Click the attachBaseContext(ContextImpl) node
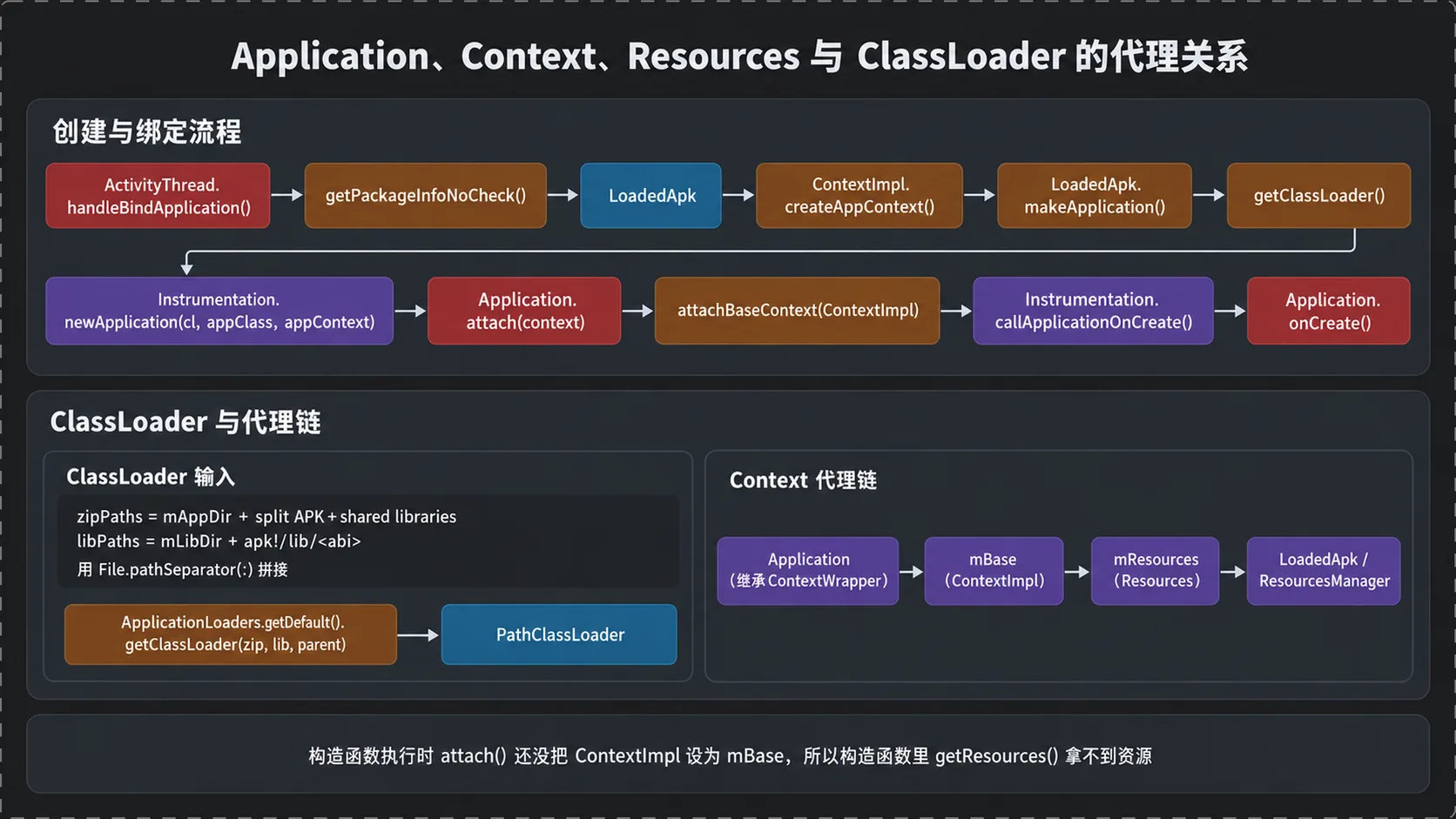The height and width of the screenshot is (819, 1456). click(798, 311)
